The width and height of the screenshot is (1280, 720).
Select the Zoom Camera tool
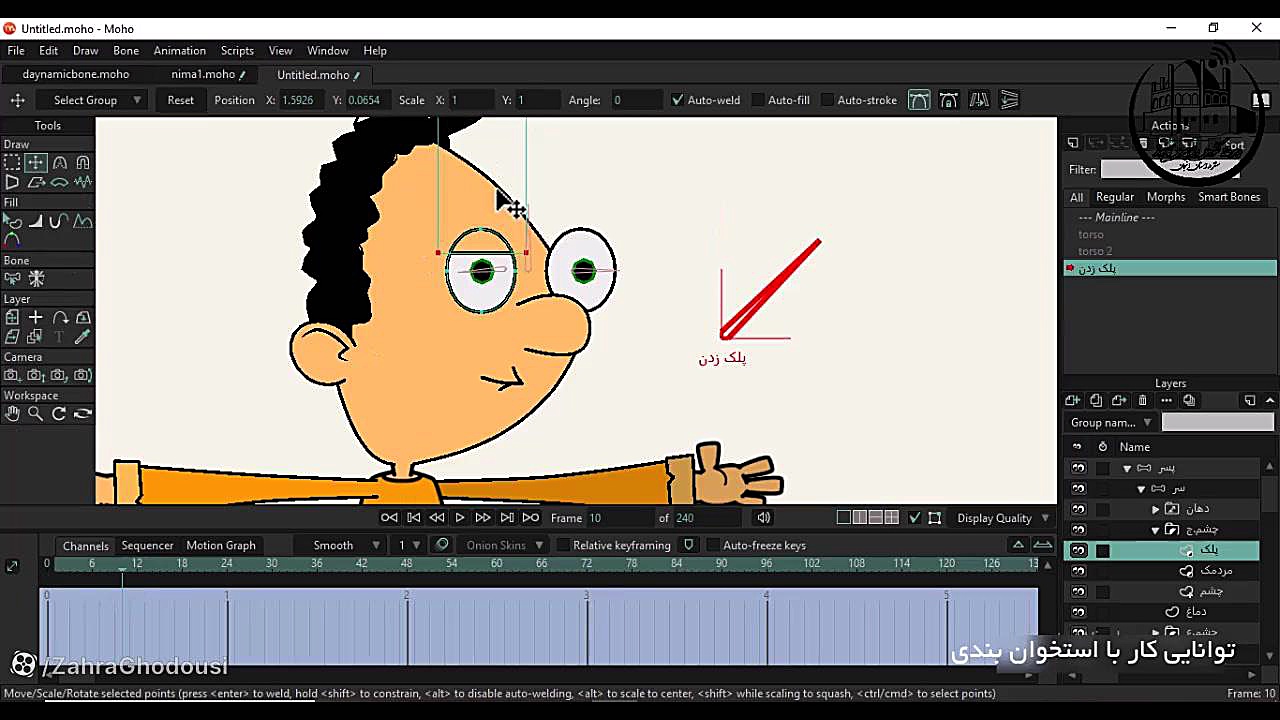coord(35,376)
